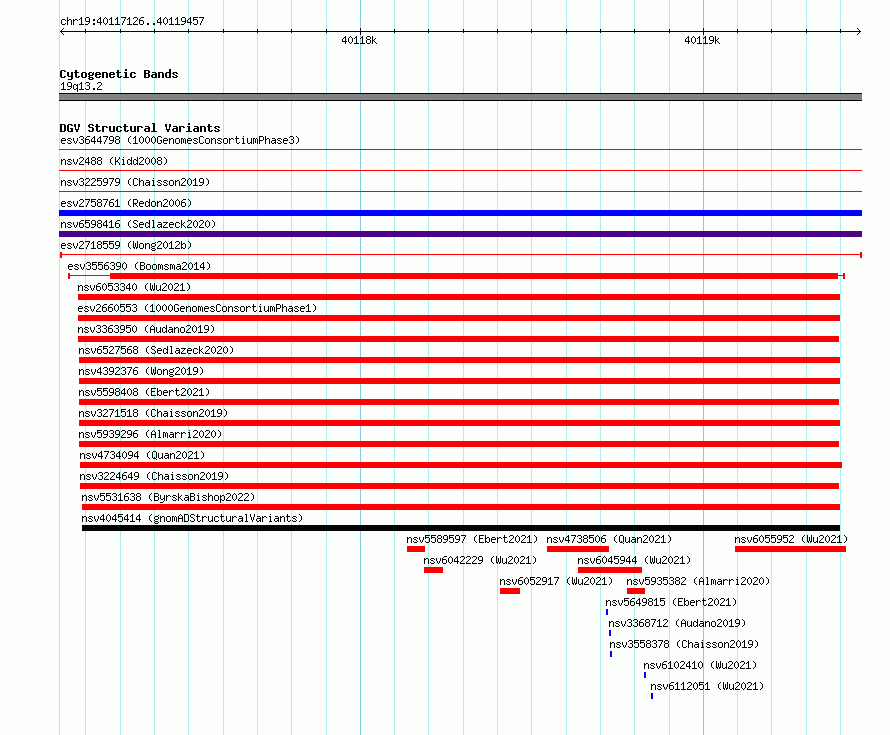Click the blue esv2758761 variant bar
The width and height of the screenshot is (890, 735).
click(460, 213)
